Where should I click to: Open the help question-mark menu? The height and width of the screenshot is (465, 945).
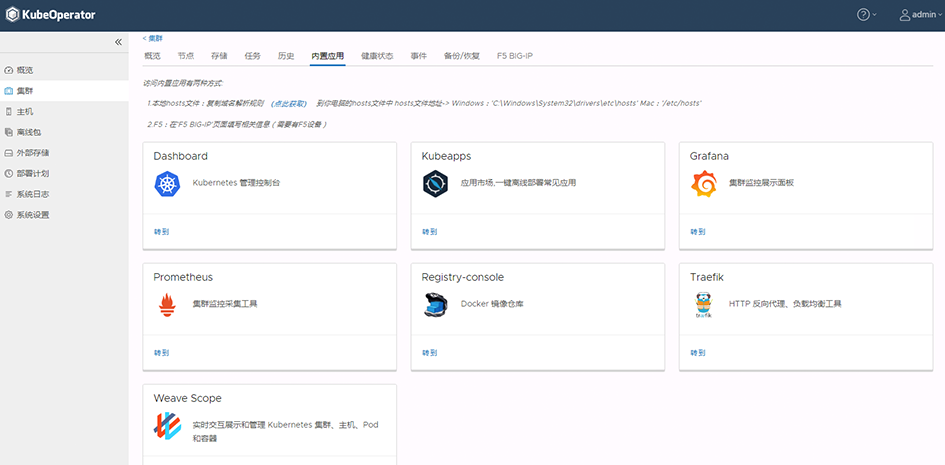[x=867, y=15]
